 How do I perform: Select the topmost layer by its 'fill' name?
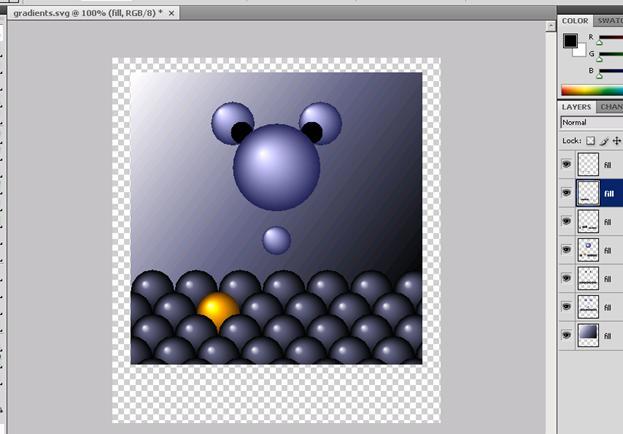coord(608,165)
